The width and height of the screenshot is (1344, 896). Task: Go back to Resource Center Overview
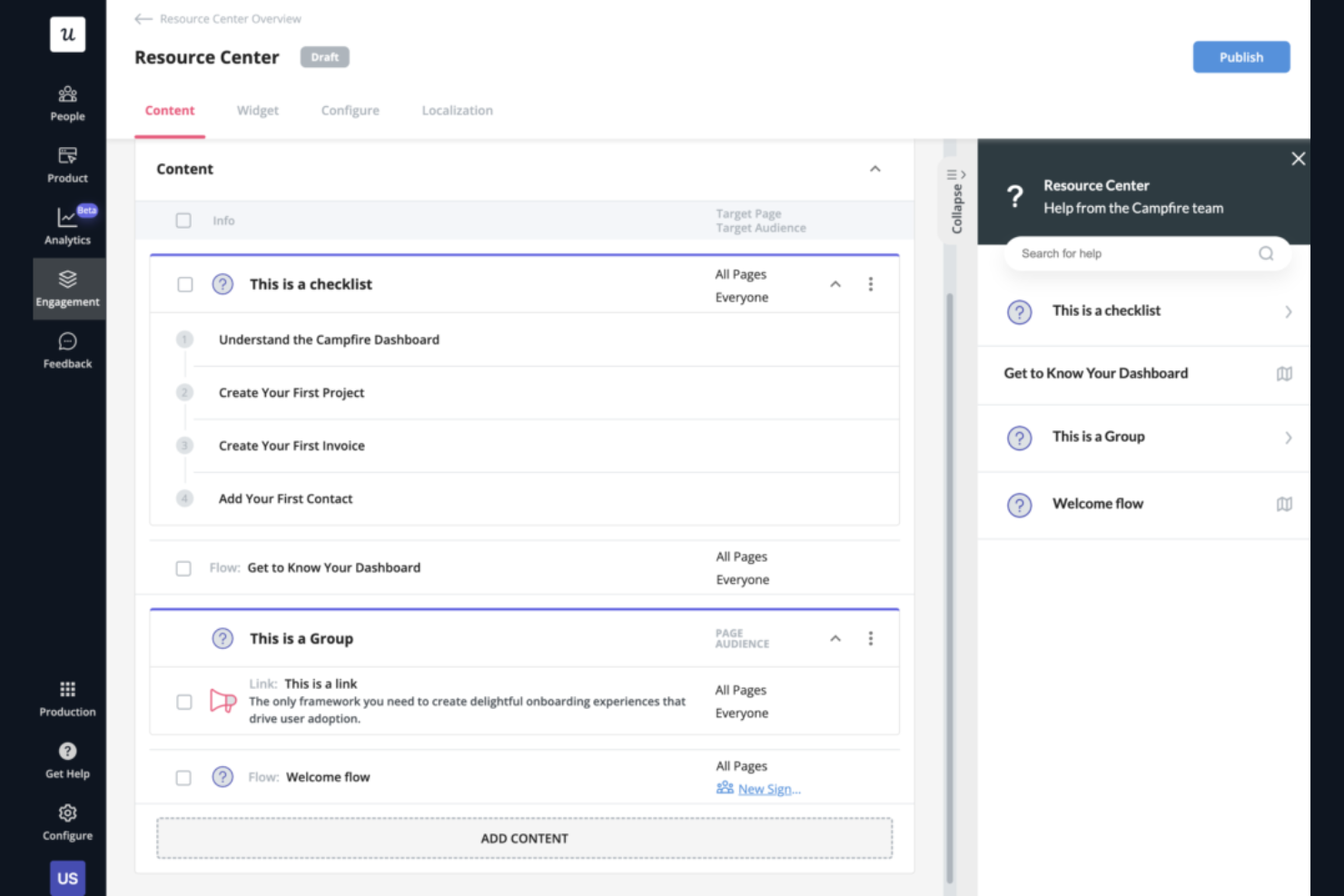coord(218,19)
